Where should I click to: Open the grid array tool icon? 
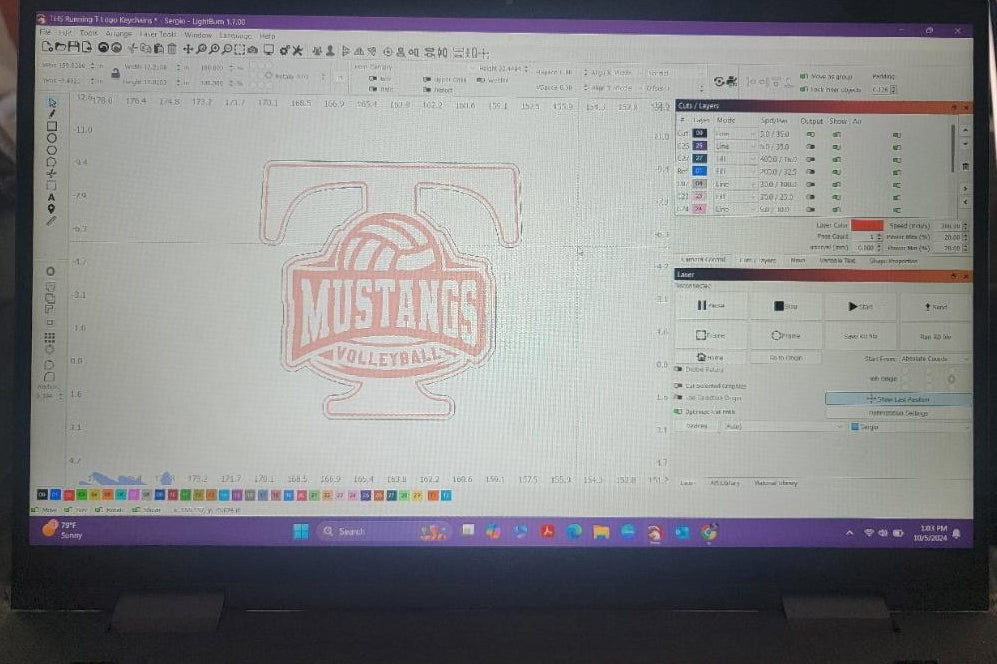click(x=50, y=337)
